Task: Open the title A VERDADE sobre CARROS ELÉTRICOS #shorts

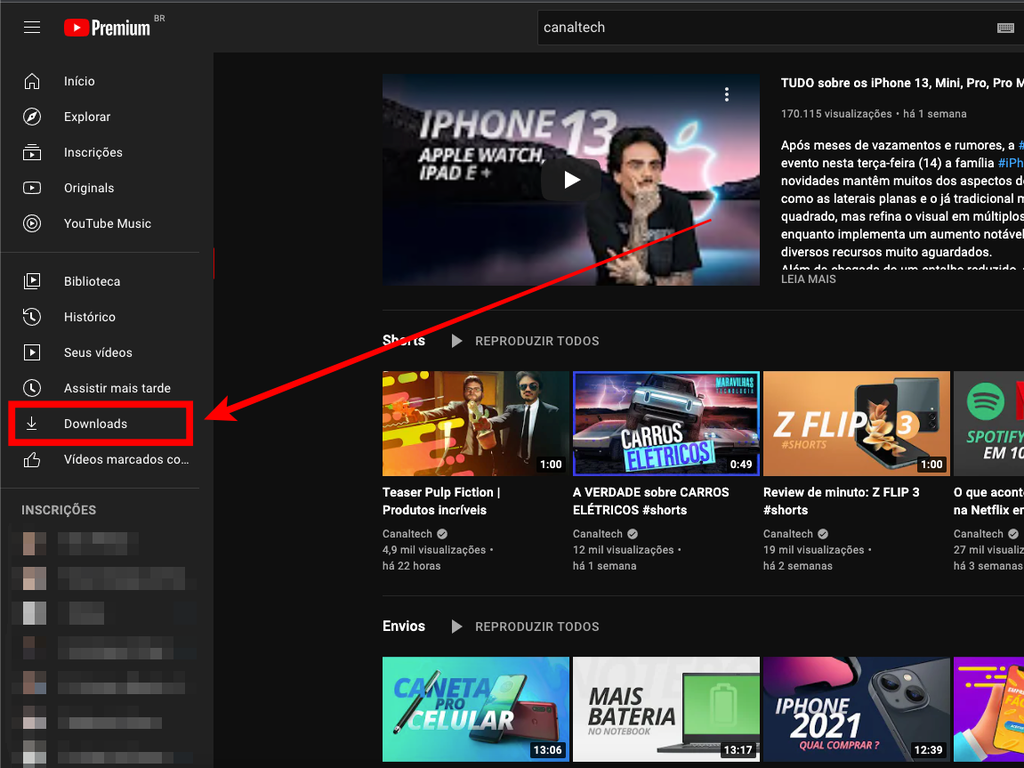Action: click(x=651, y=501)
